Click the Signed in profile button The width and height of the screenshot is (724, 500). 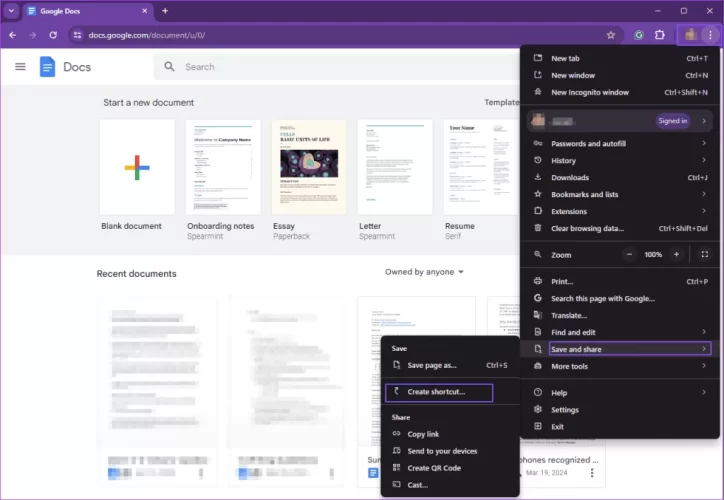(x=672, y=121)
